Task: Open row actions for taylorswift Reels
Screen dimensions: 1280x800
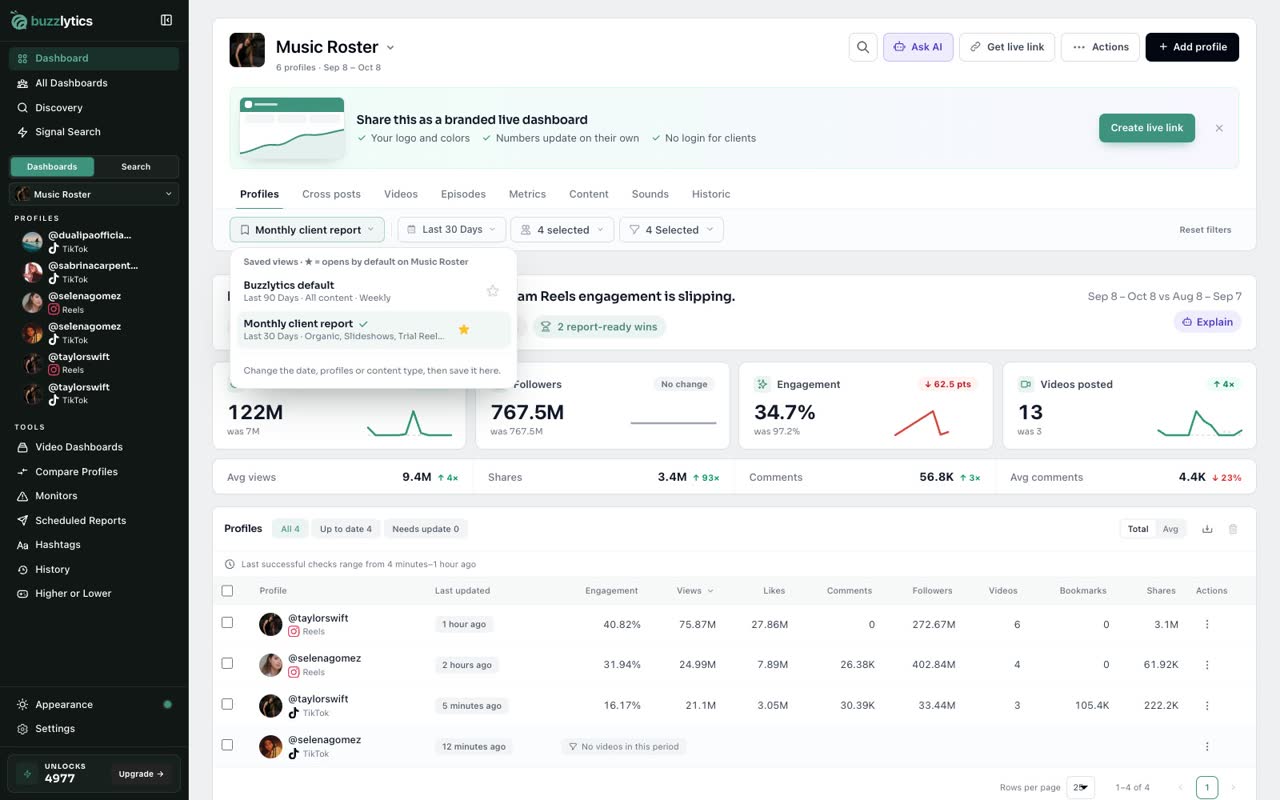Action: pos(1207,624)
